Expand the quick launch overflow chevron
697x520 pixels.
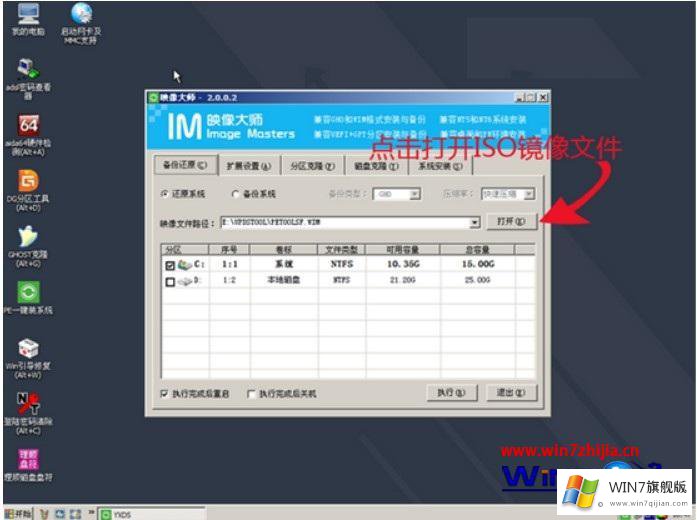(x=91, y=513)
